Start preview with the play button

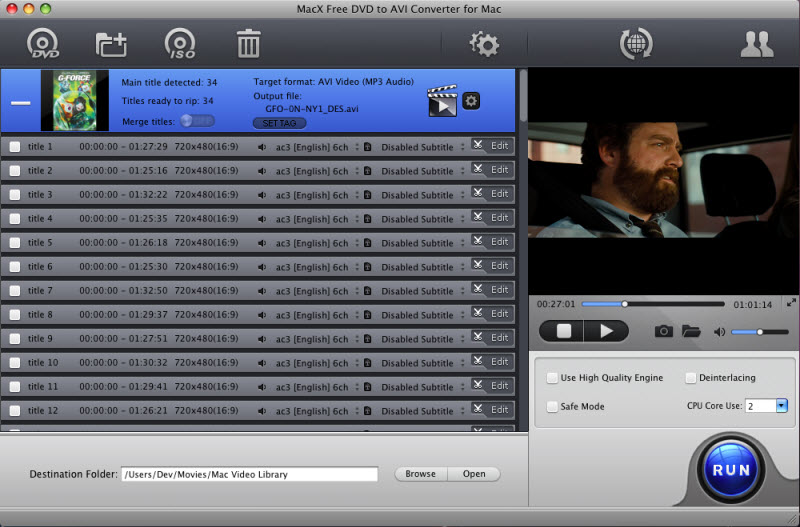[x=606, y=331]
